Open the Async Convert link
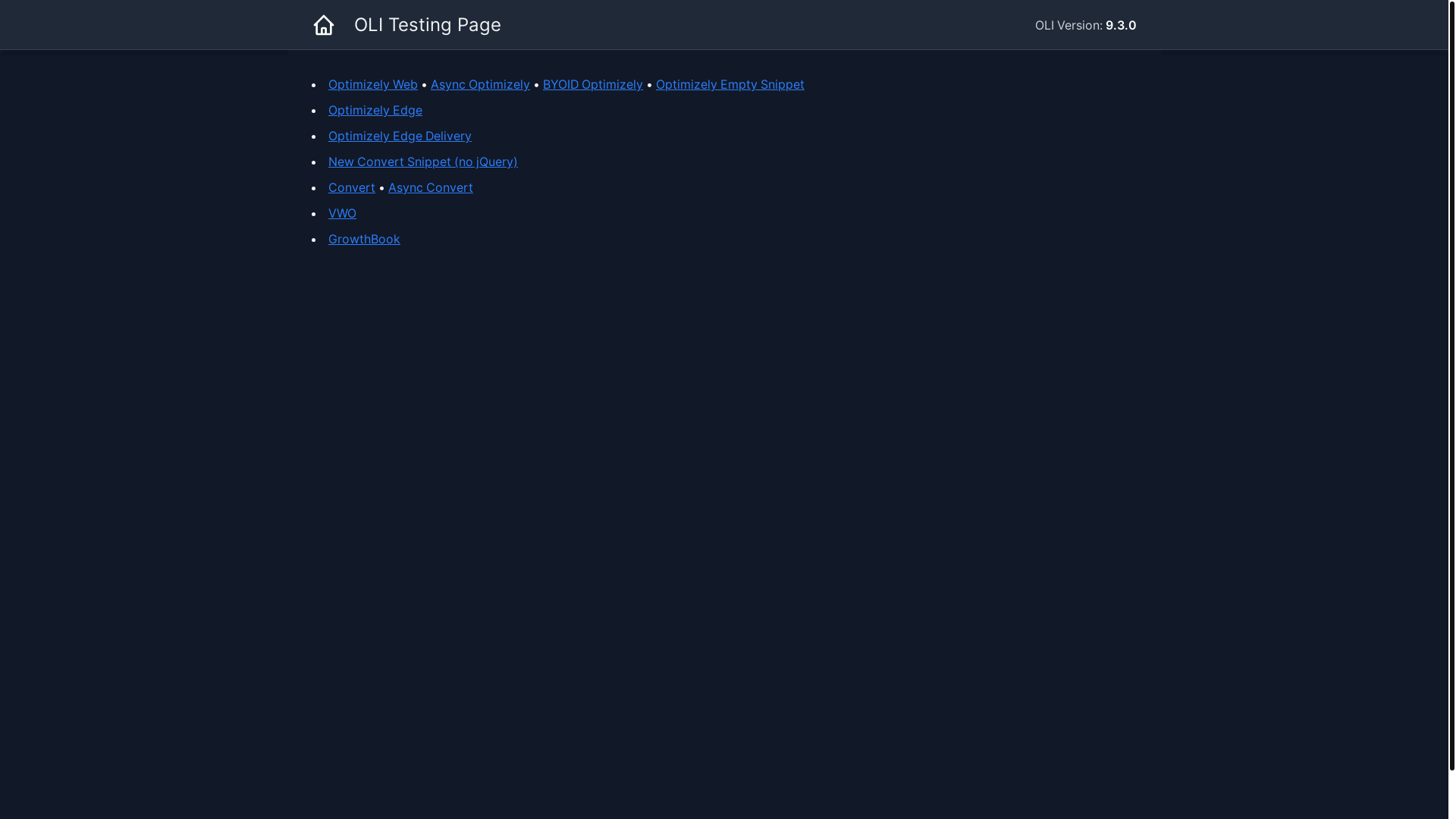This screenshot has width=1456, height=819. (x=431, y=187)
